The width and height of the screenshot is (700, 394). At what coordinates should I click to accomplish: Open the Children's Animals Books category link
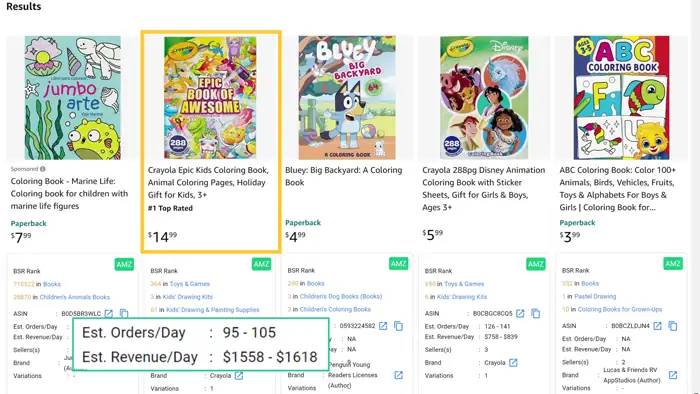[75, 297]
